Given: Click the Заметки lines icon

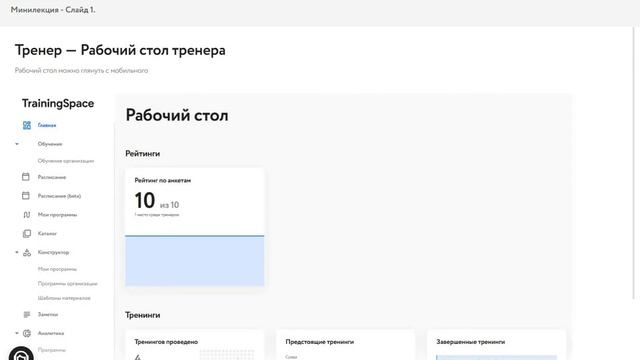Looking at the screenshot, I should pyautogui.click(x=27, y=314).
